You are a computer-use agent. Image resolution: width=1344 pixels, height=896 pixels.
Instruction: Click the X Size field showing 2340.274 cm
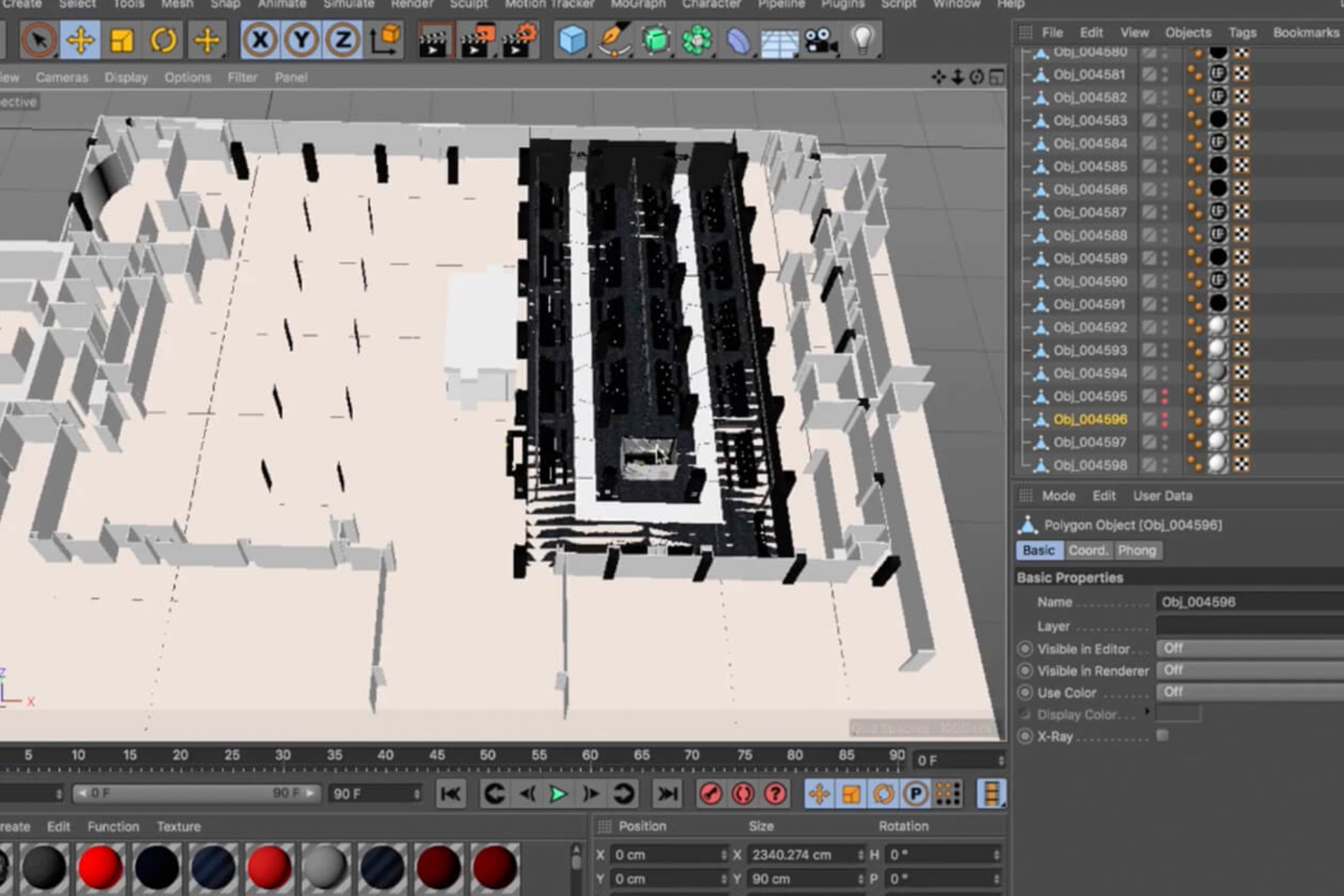point(805,855)
